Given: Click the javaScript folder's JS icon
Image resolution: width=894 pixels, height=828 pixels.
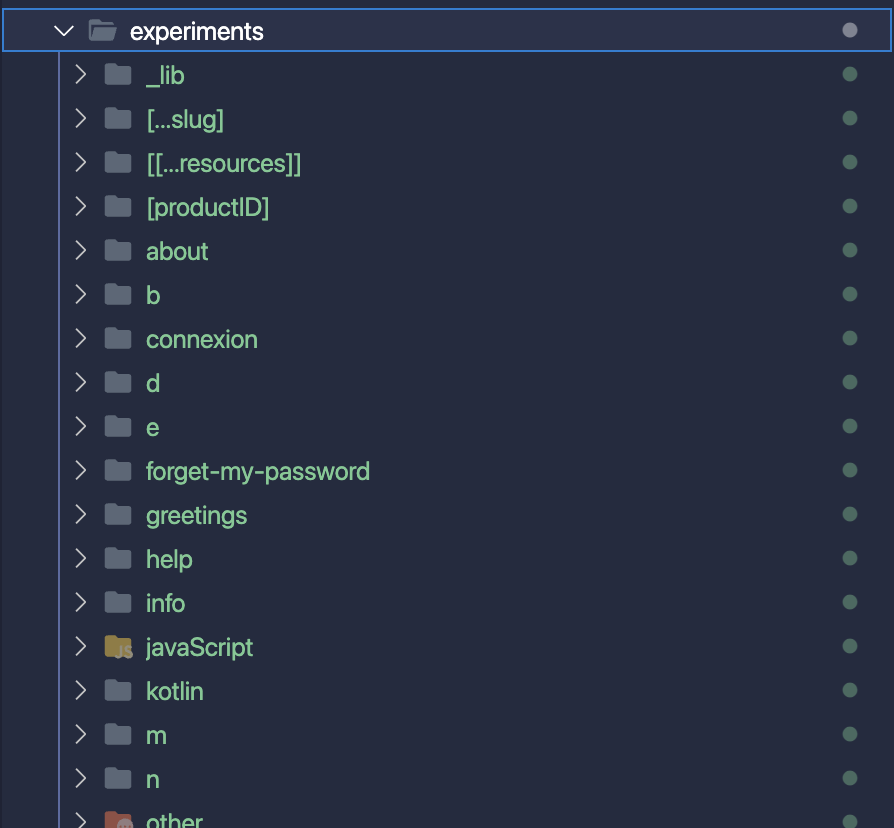Looking at the screenshot, I should [118, 647].
